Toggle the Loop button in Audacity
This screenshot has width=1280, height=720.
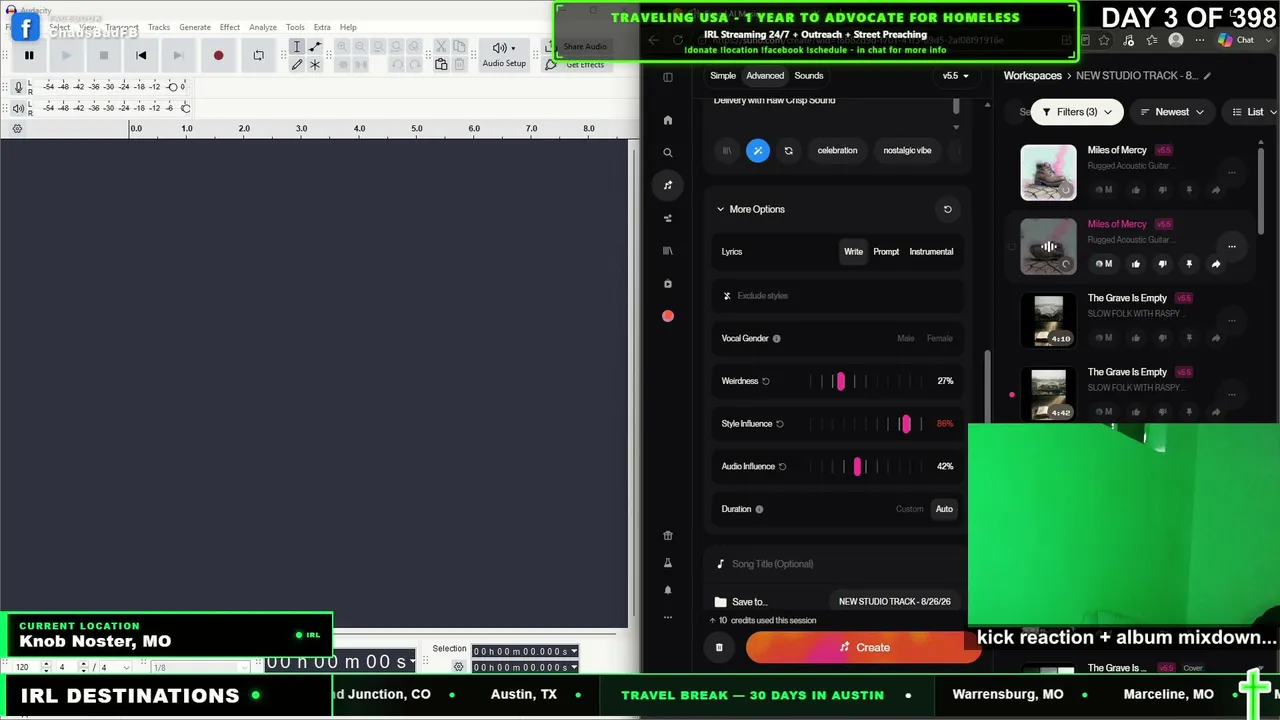coord(258,56)
